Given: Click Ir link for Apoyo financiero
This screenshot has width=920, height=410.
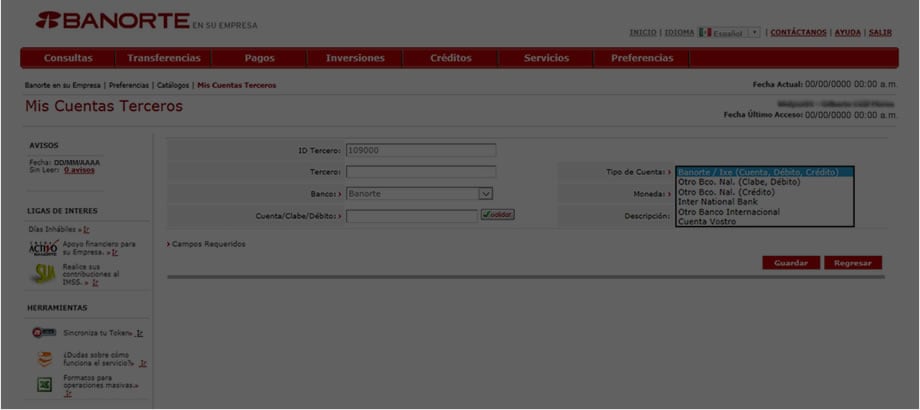Looking at the screenshot, I should click(114, 253).
